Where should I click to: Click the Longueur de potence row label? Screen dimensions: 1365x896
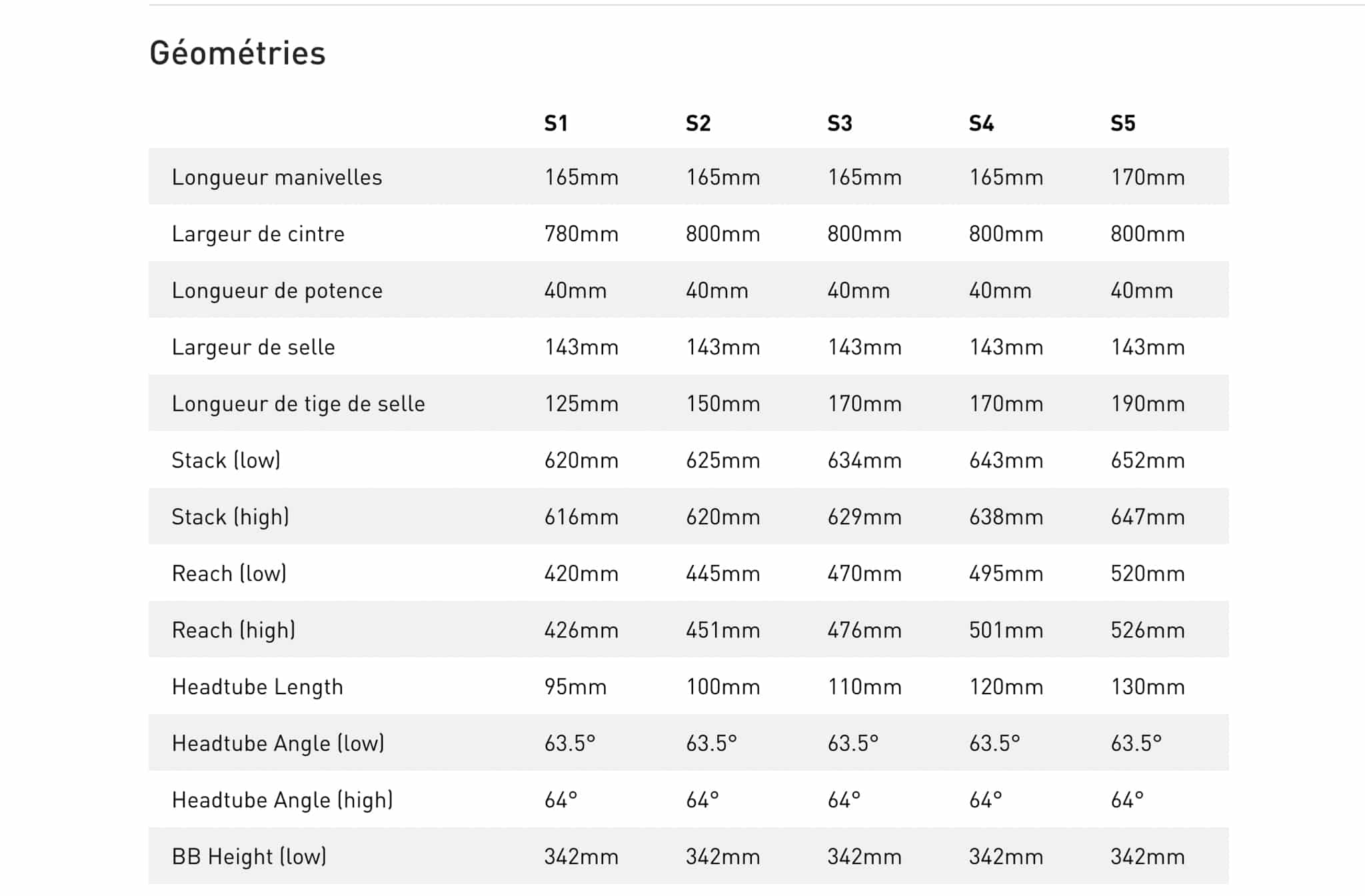tap(277, 290)
